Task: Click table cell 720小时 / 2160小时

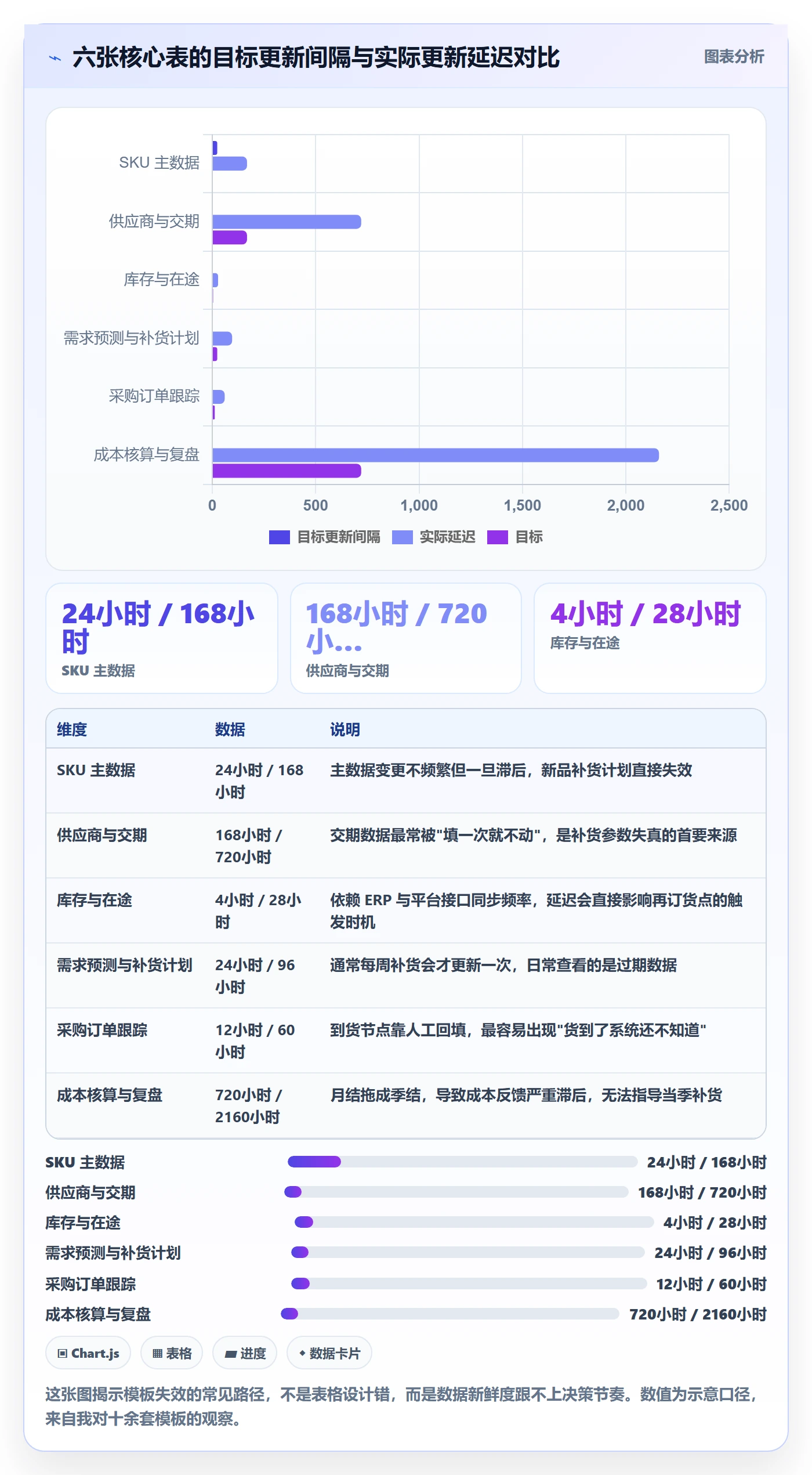Action: 249,1106
